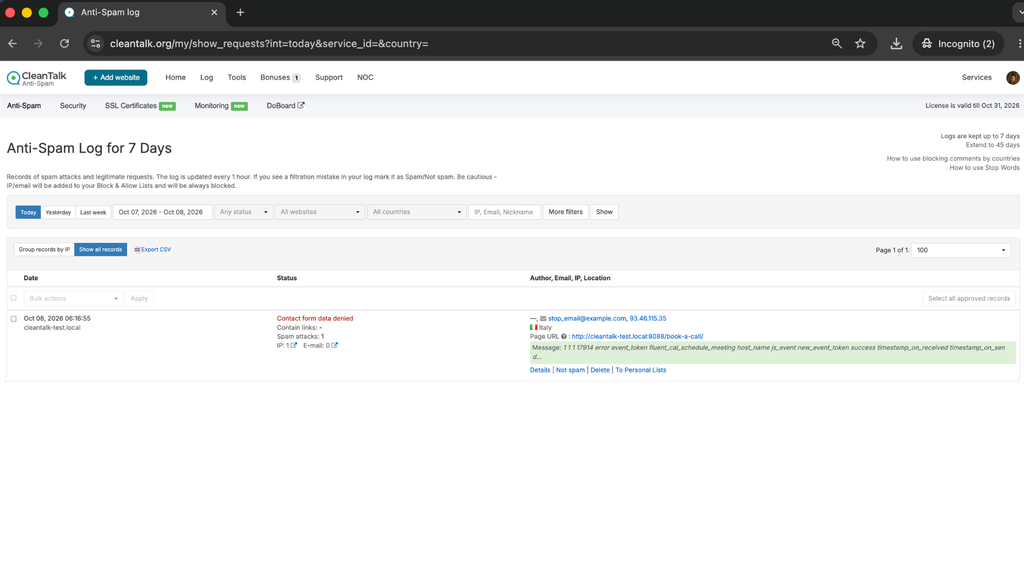Switch to SSL Certificates tab
Screen dimensions: 1024x576
[x=140, y=106]
